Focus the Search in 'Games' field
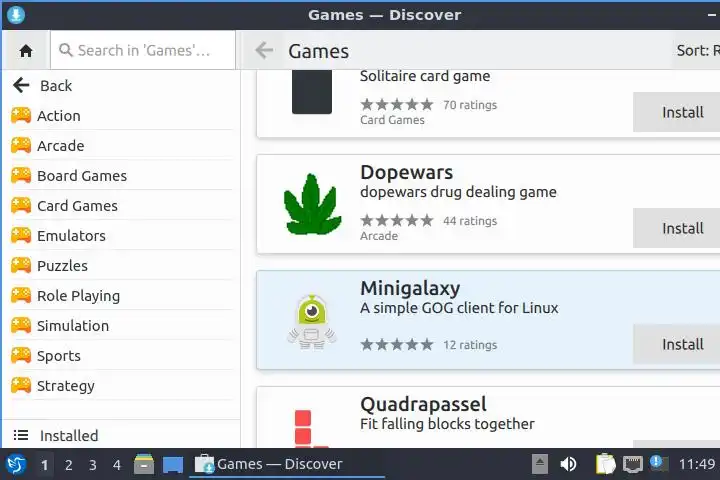The width and height of the screenshot is (720, 480). click(143, 51)
